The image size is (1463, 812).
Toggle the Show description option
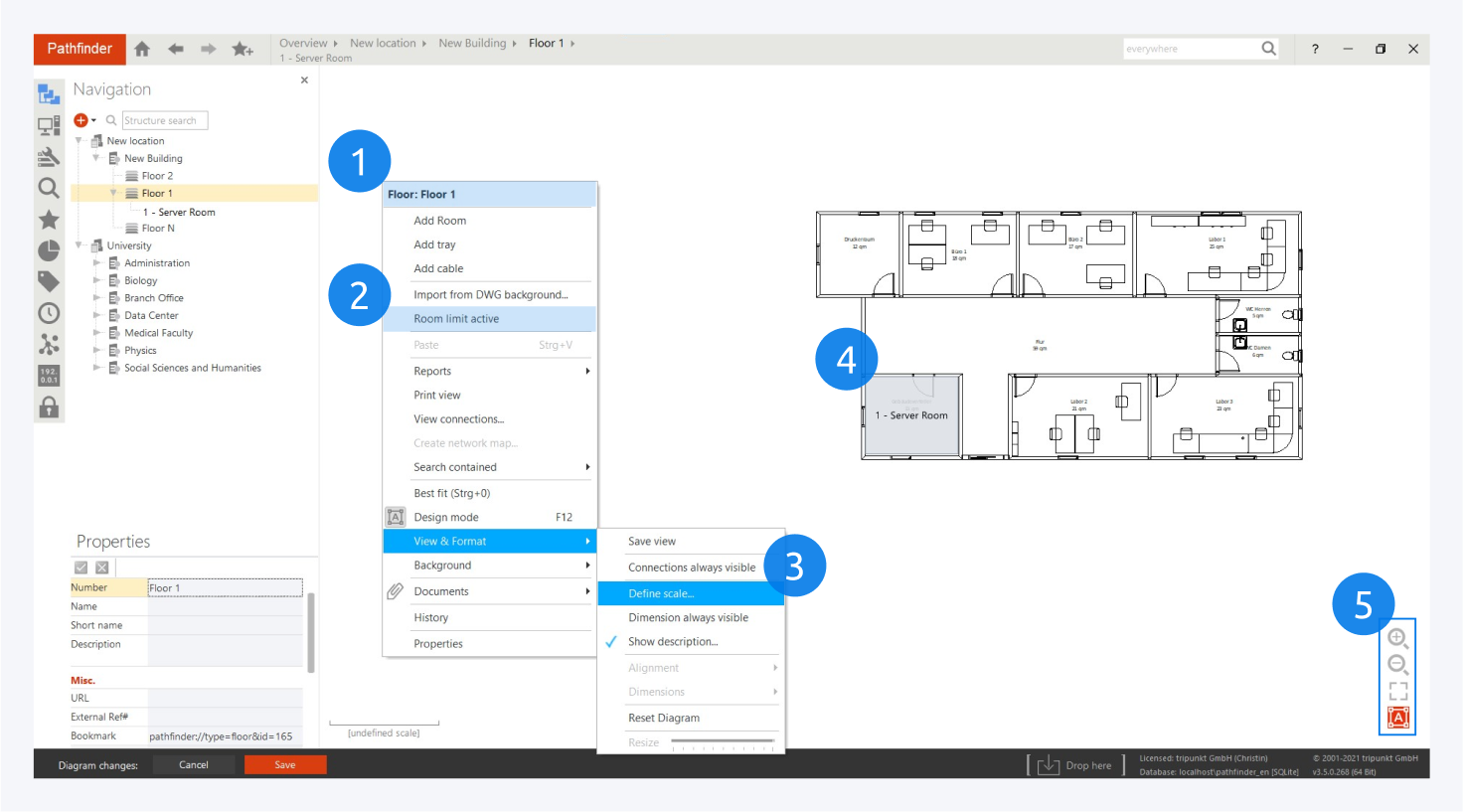(673, 642)
